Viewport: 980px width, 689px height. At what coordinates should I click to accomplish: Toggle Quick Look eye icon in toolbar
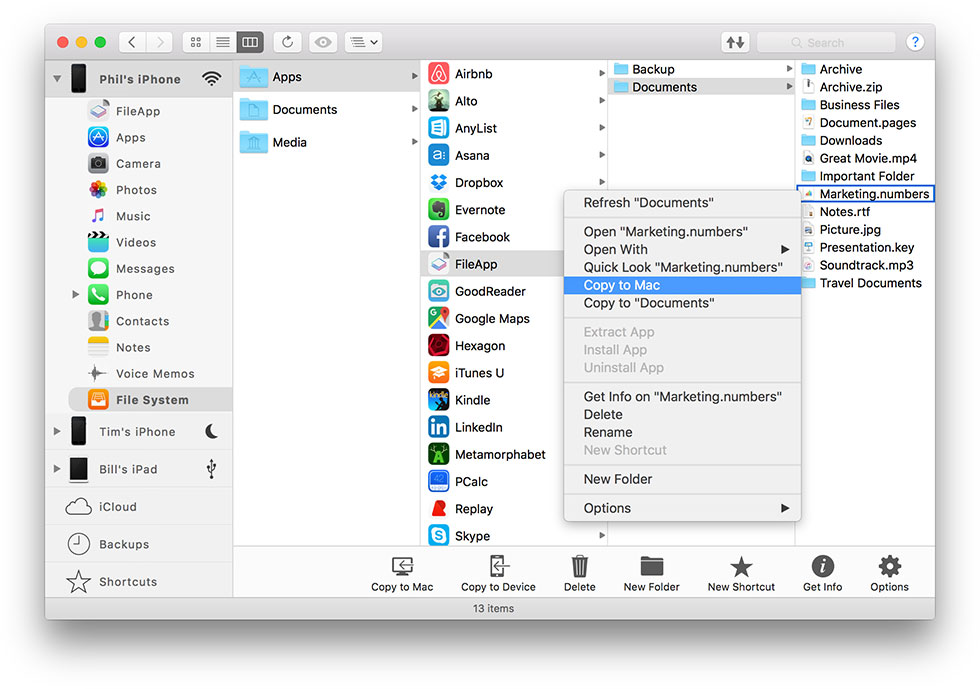pos(322,42)
